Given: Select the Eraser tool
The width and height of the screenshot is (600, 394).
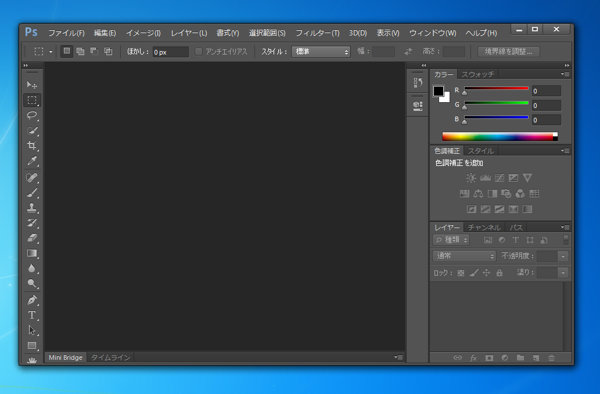Looking at the screenshot, I should (x=32, y=238).
